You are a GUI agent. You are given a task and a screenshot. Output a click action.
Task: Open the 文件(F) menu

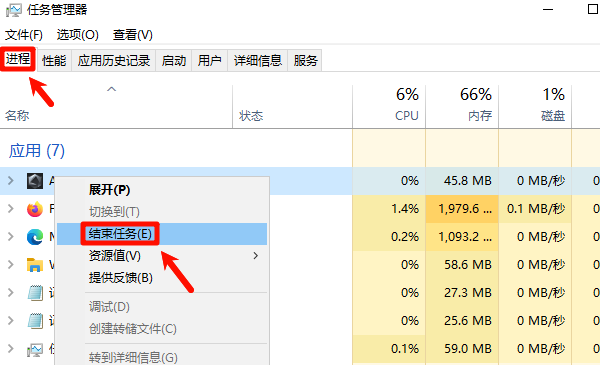coord(24,35)
